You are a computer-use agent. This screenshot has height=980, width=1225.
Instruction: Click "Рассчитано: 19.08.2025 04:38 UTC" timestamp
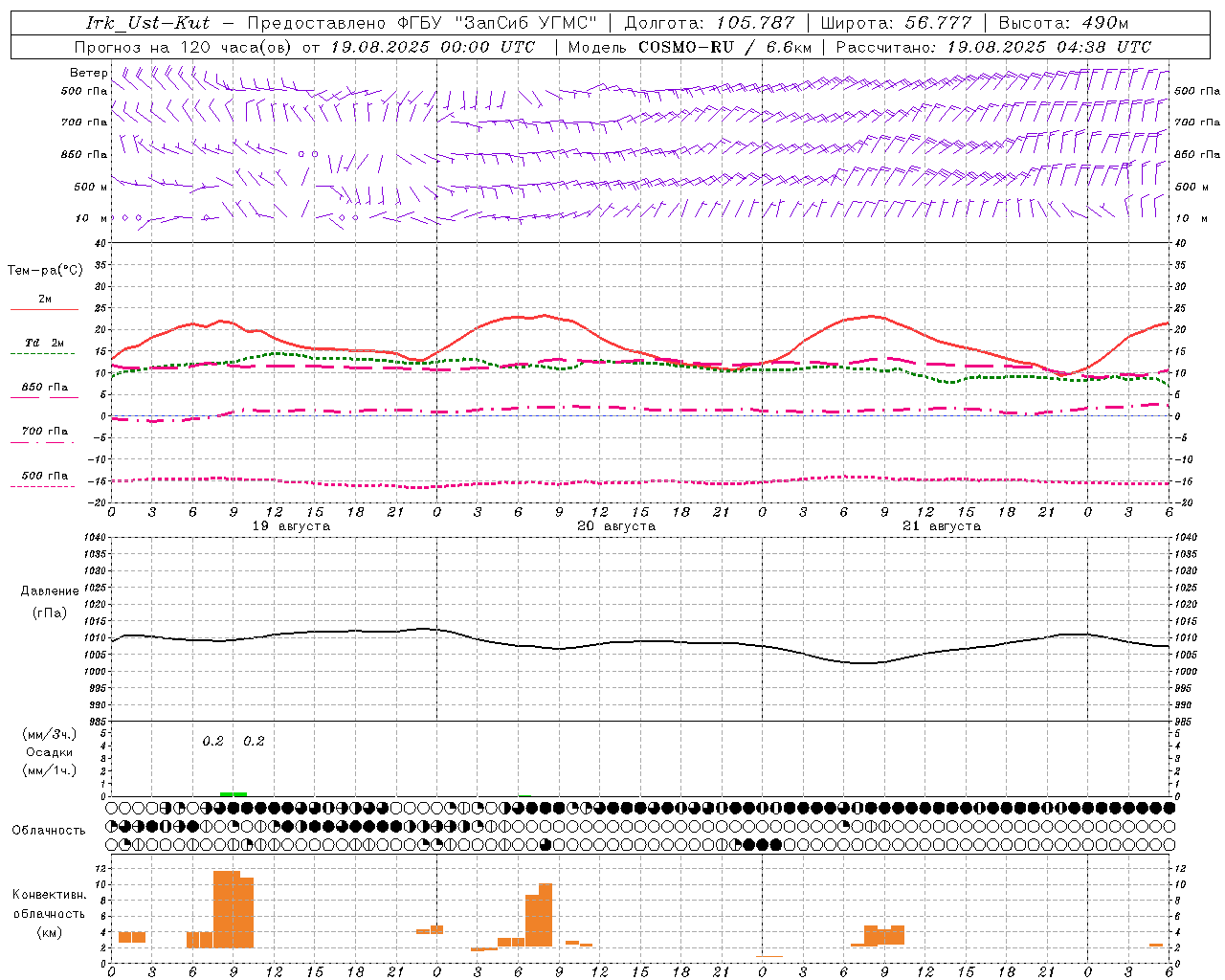(993, 47)
